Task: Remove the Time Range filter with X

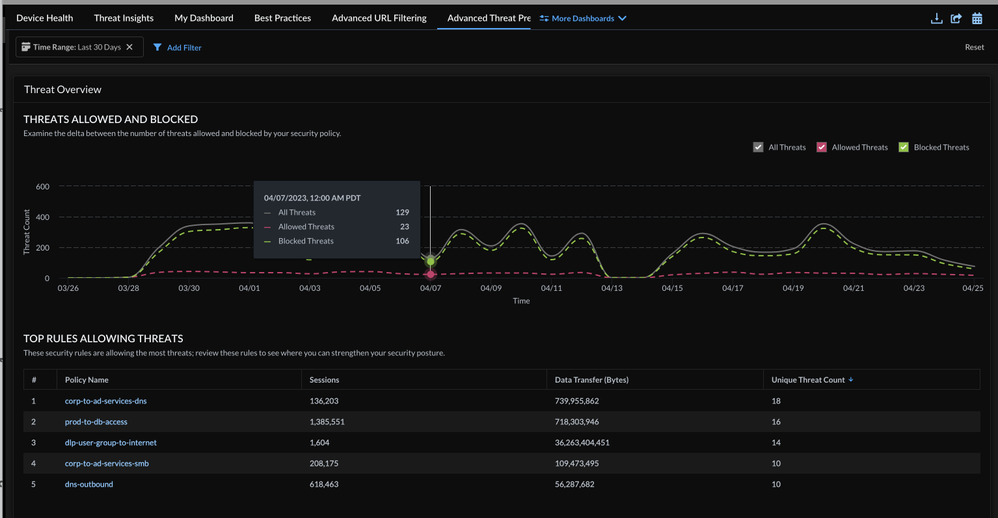Action: [x=129, y=47]
